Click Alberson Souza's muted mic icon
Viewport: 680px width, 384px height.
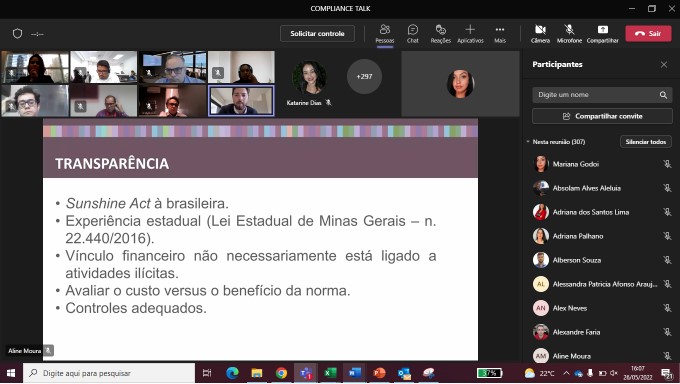pos(667,260)
